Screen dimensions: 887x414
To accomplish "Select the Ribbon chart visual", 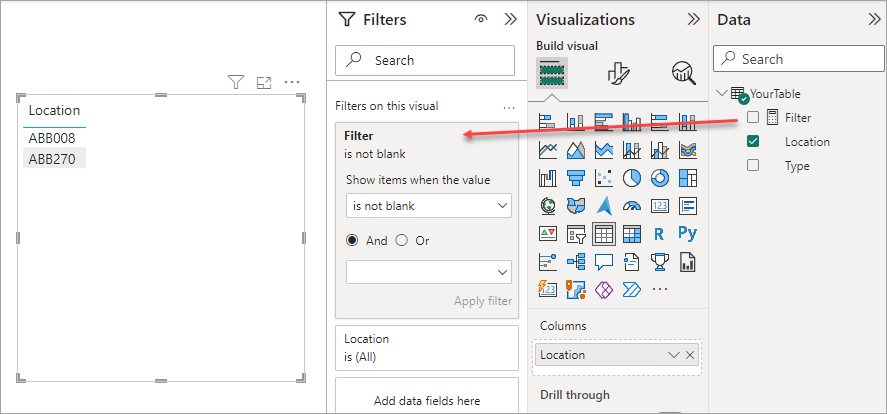I will click(x=688, y=149).
